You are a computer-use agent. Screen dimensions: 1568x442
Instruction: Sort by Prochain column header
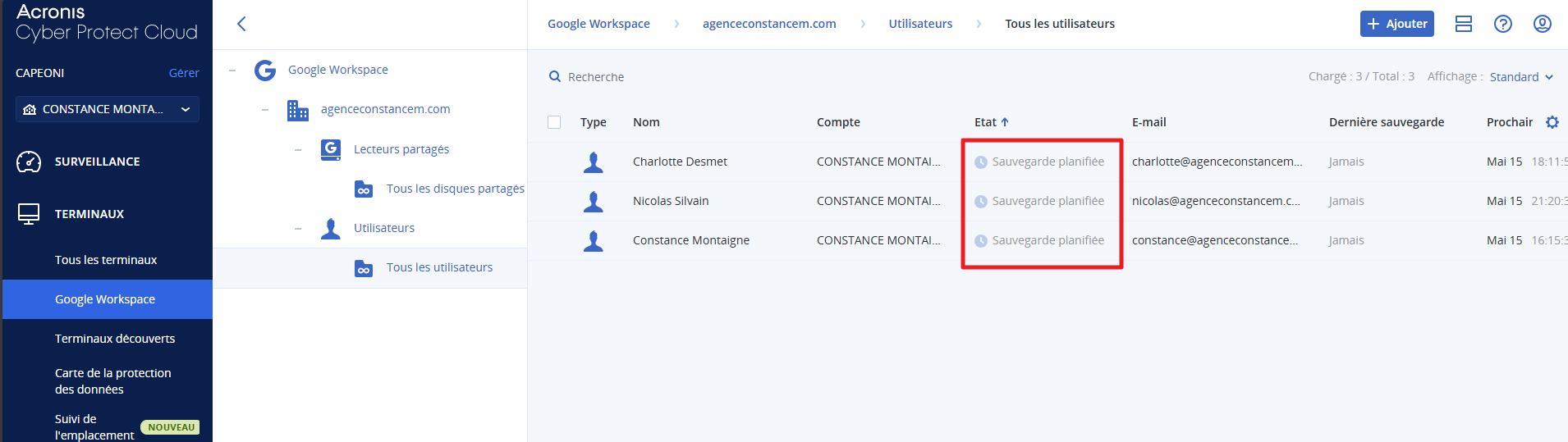[x=1510, y=122]
